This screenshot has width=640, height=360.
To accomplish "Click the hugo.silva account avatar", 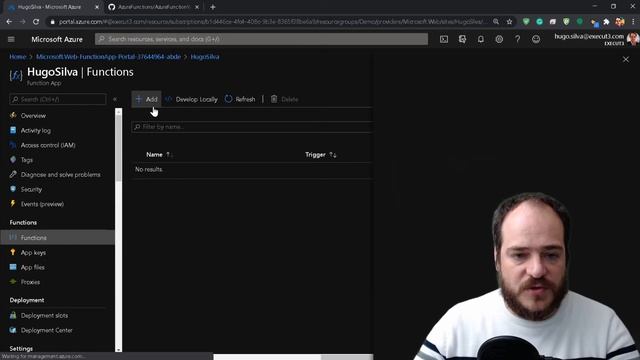I will pyautogui.click(x=633, y=39).
